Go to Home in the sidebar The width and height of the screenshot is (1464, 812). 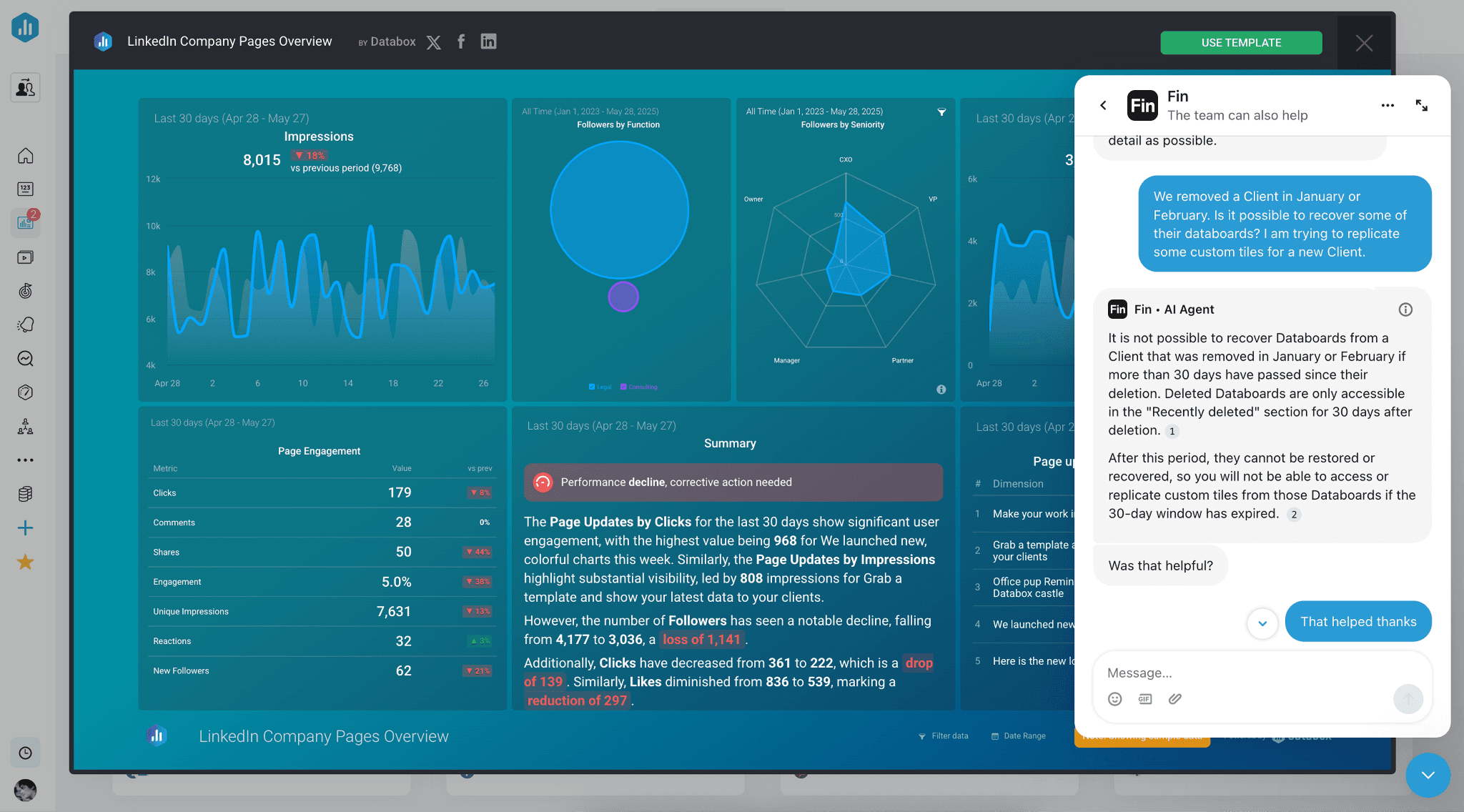coord(25,155)
